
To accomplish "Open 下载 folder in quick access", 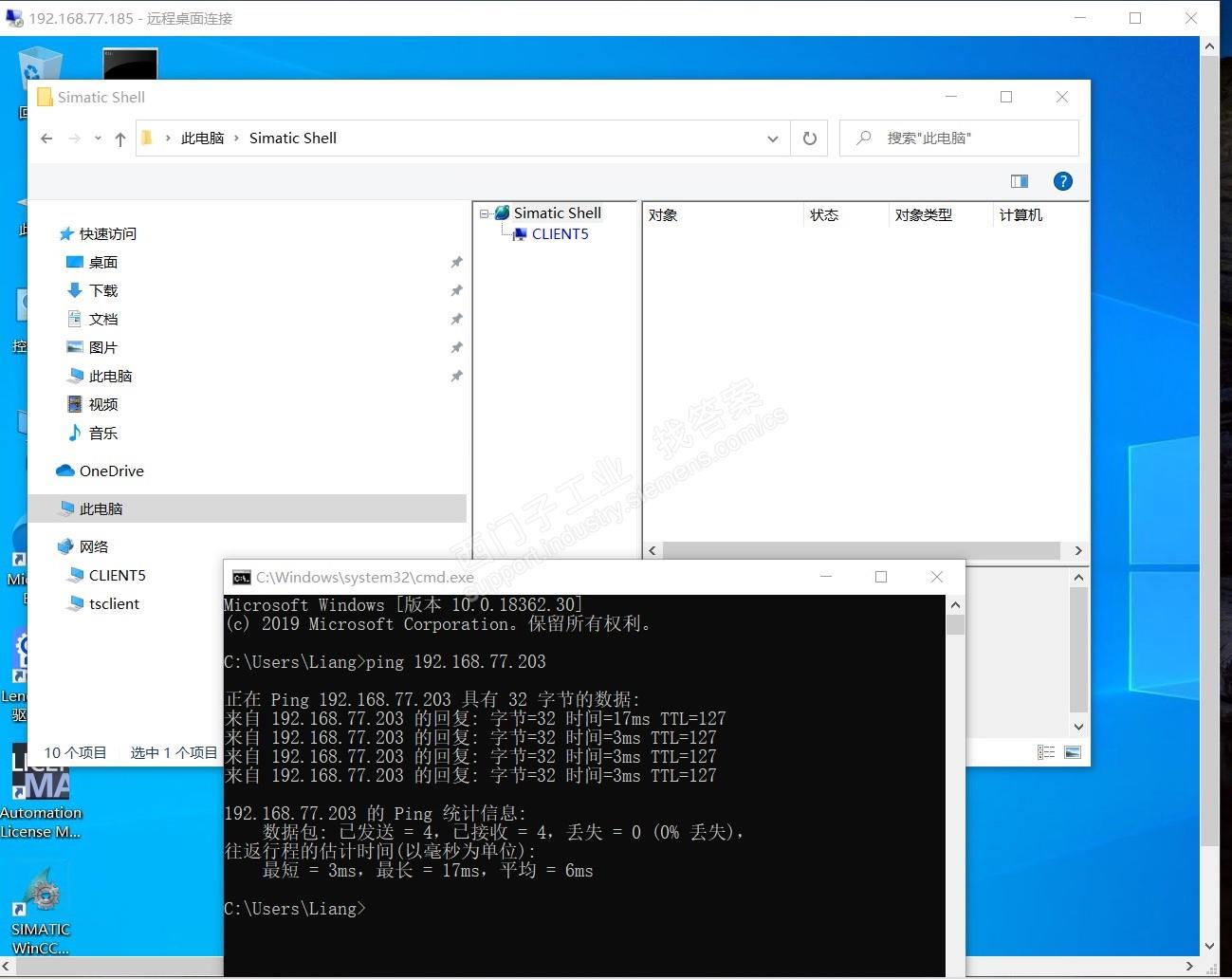I will (103, 290).
